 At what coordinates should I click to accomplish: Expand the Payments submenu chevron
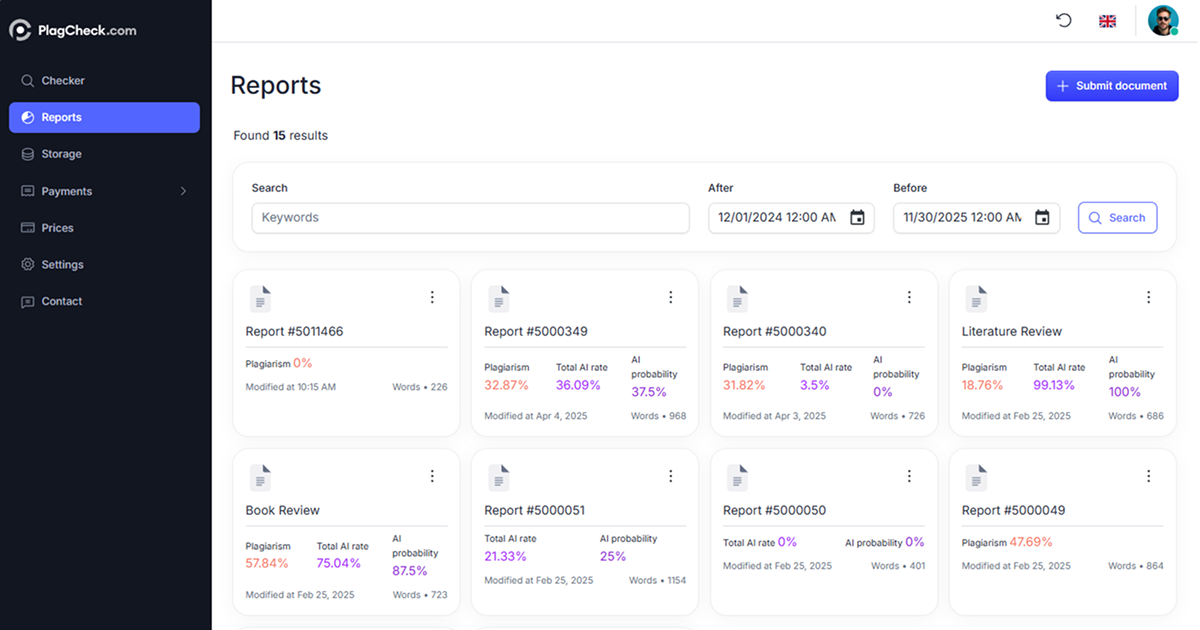[183, 190]
